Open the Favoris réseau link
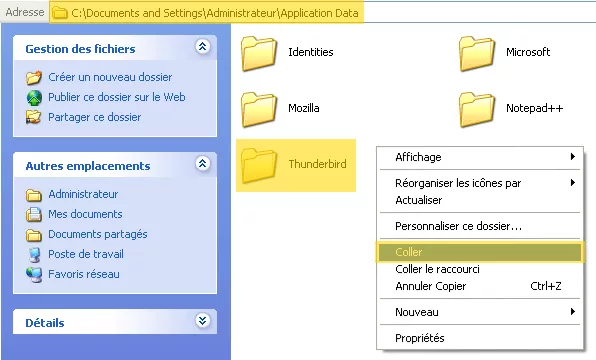596x360 pixels. pos(84,274)
